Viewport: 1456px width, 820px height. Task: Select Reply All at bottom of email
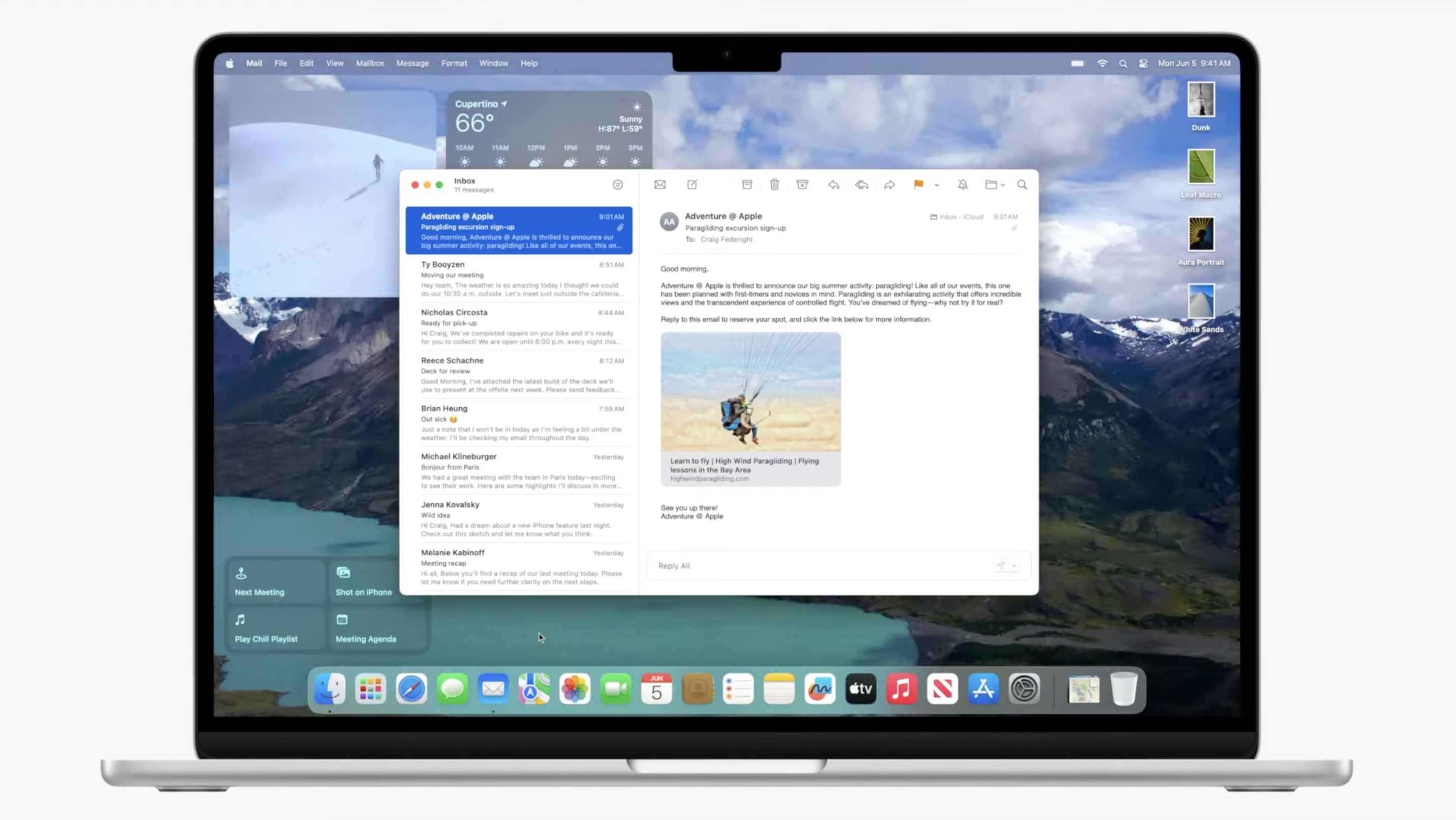click(x=674, y=565)
